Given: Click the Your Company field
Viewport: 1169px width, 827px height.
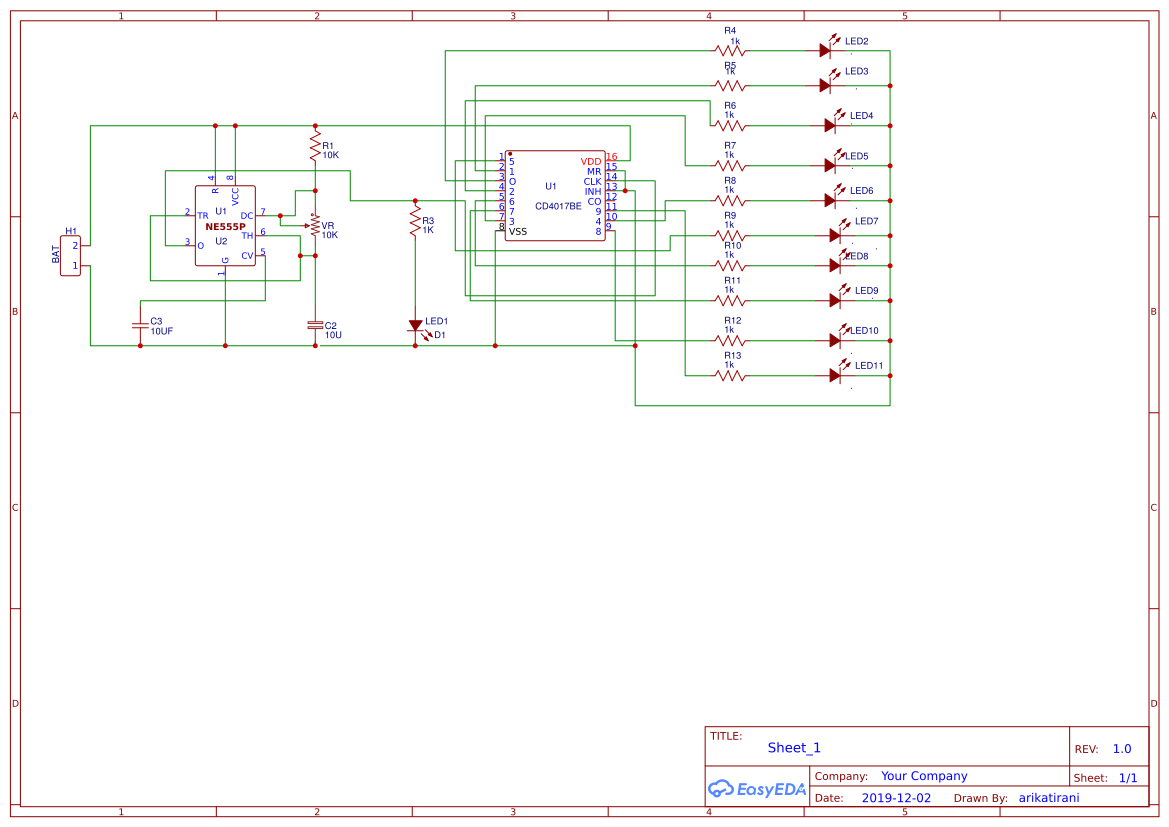Looking at the screenshot, I should [x=924, y=776].
